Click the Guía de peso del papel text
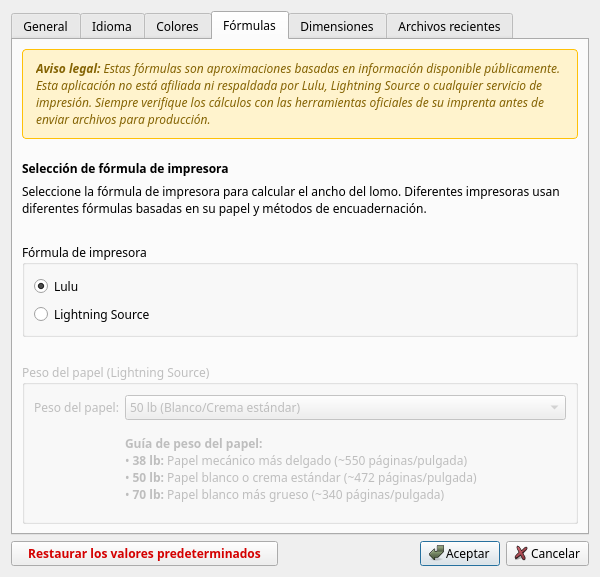This screenshot has height=577, width=600. click(x=195, y=443)
